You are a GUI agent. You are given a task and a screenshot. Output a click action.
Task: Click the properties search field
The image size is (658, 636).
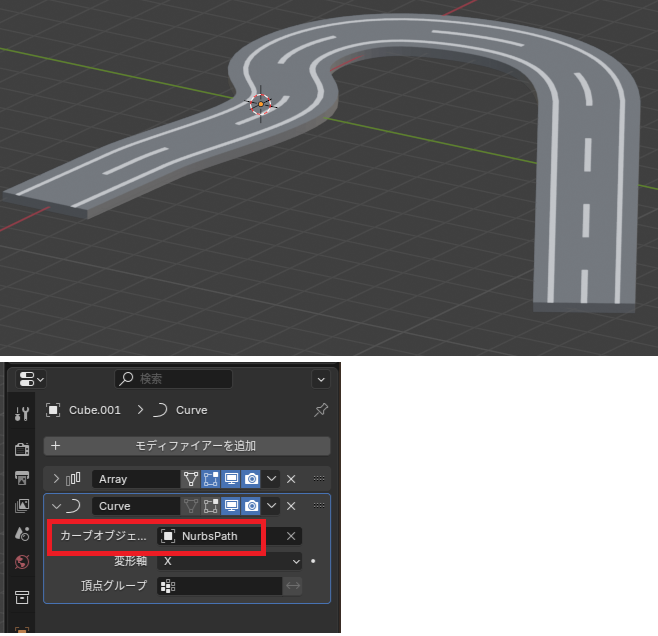point(173,379)
